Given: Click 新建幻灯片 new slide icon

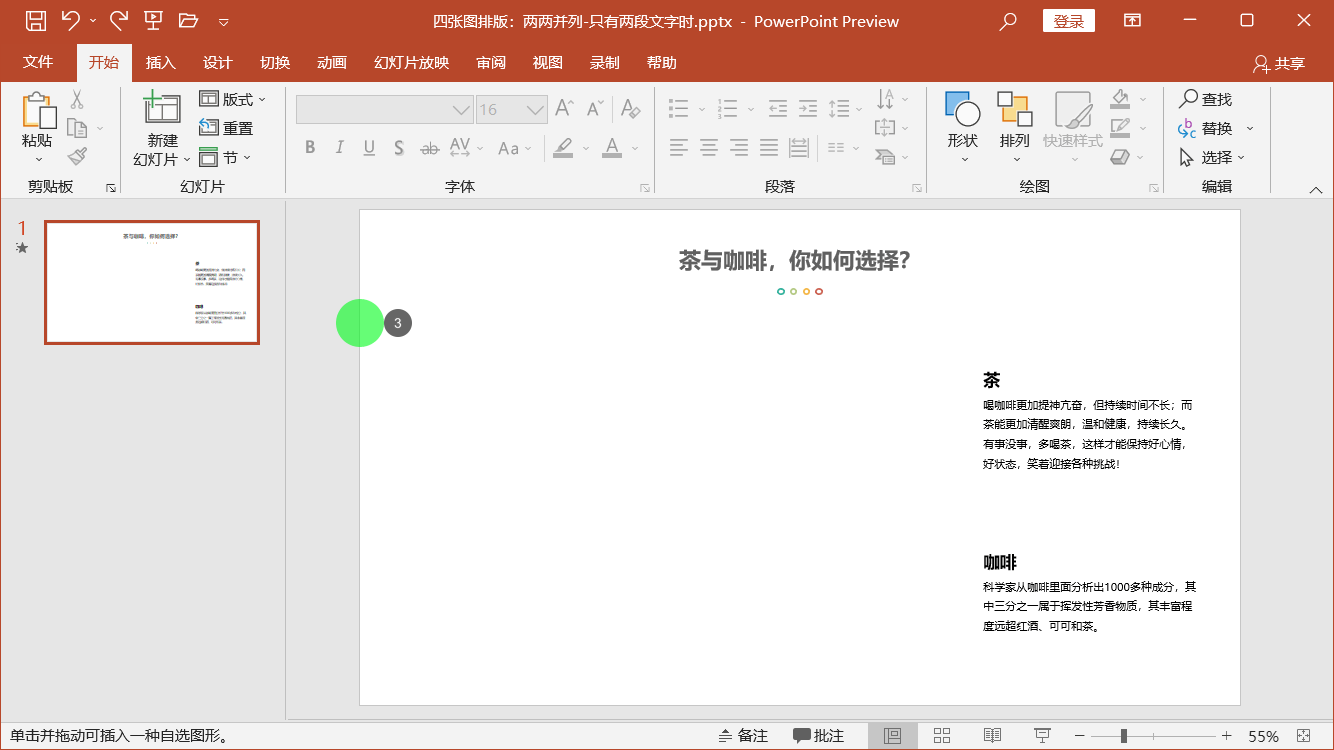Looking at the screenshot, I should [x=162, y=108].
